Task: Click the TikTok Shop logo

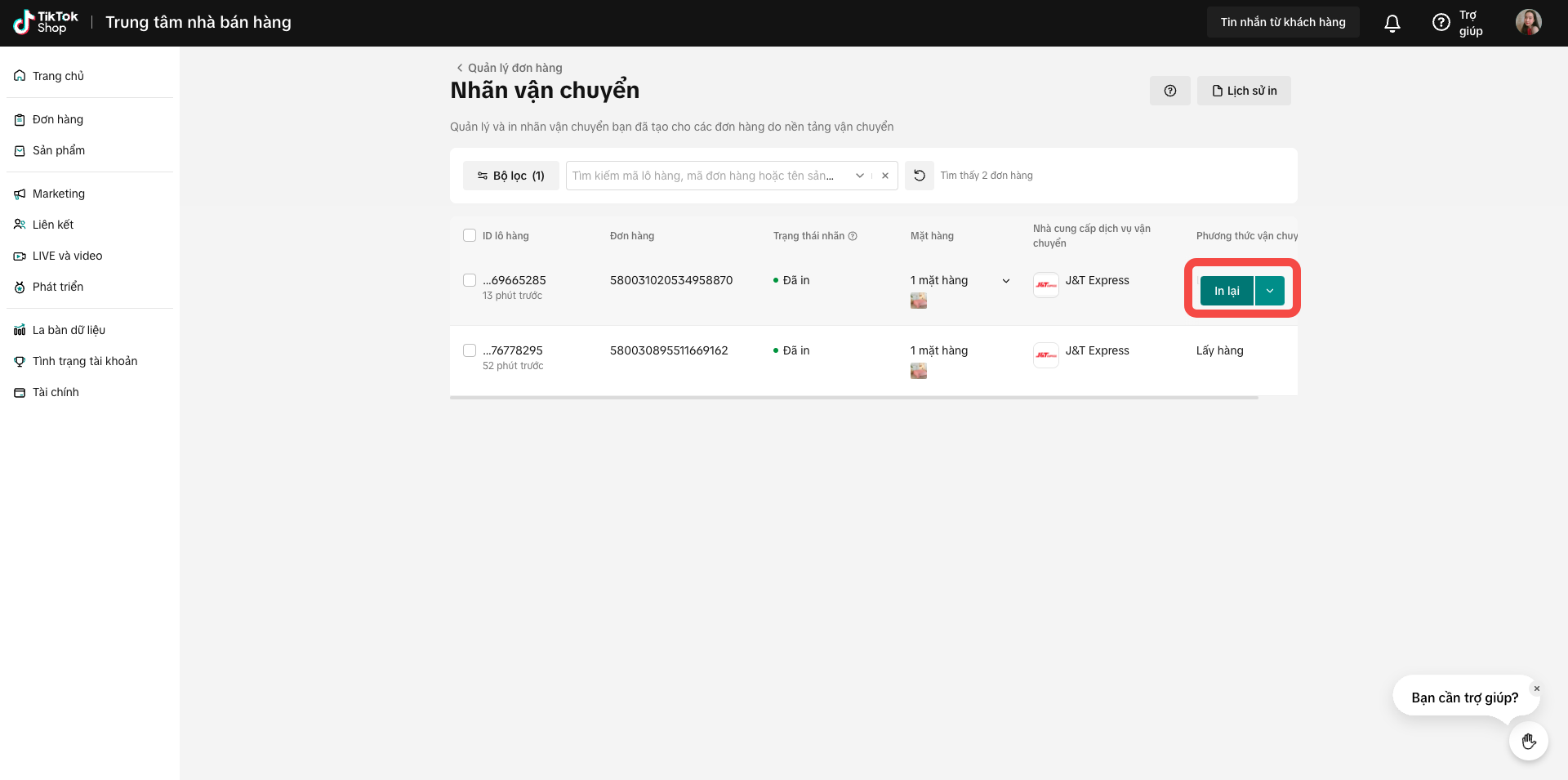Action: point(47,22)
